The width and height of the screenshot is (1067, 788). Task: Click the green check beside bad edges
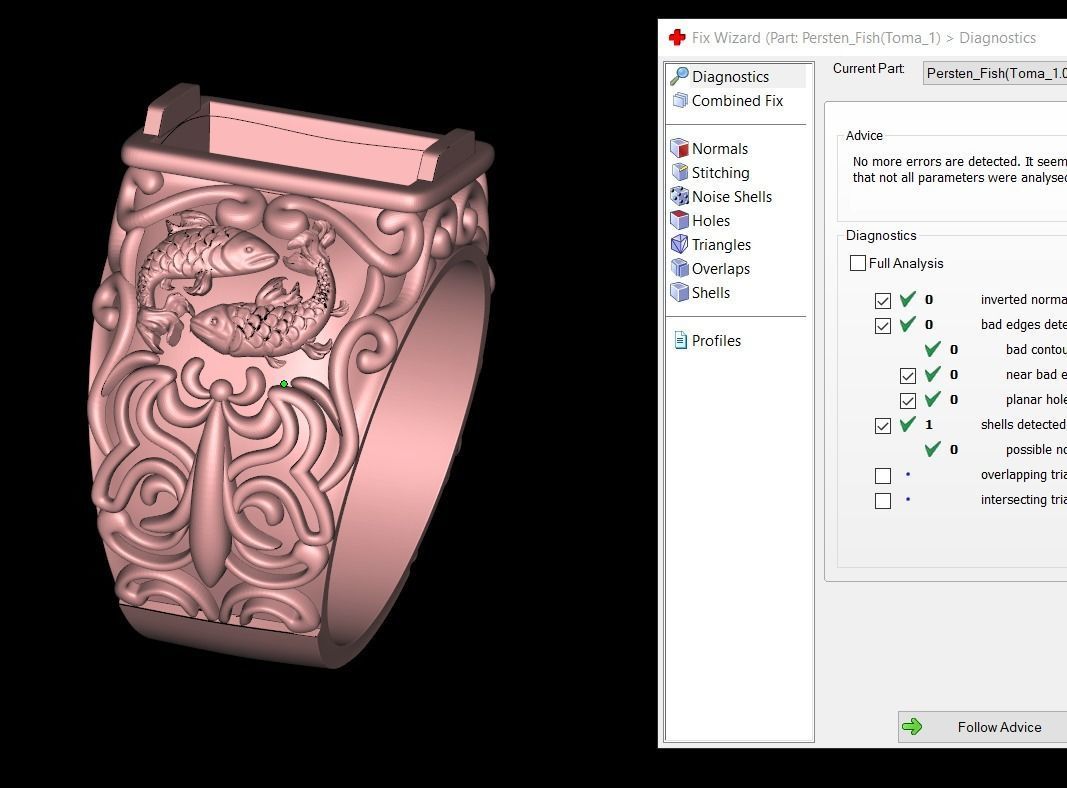point(908,324)
